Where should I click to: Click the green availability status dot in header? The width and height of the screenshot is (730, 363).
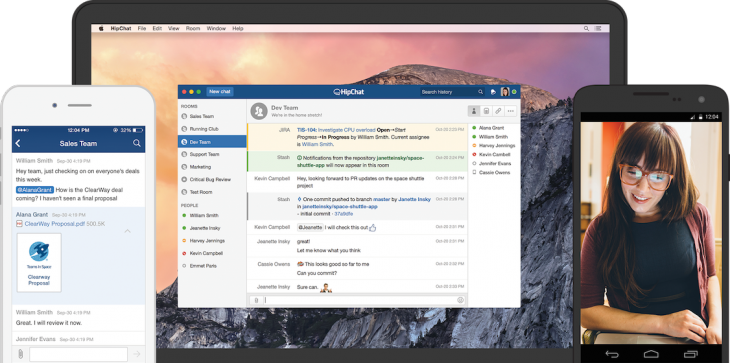(x=514, y=92)
